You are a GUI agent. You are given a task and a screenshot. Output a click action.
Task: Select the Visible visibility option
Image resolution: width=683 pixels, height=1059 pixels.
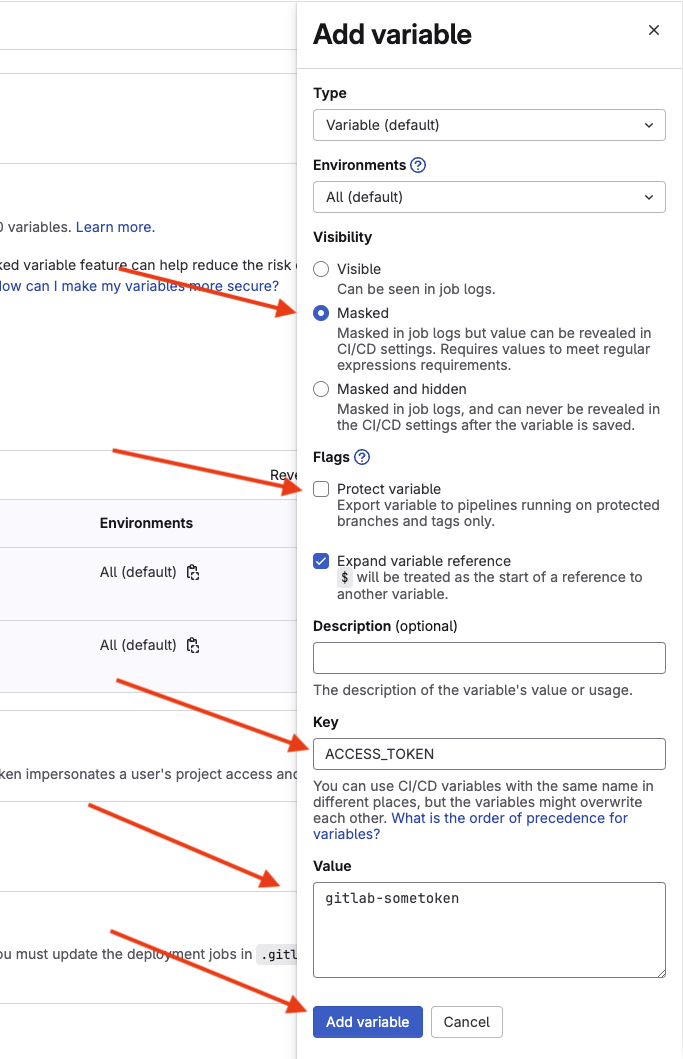pyautogui.click(x=321, y=269)
